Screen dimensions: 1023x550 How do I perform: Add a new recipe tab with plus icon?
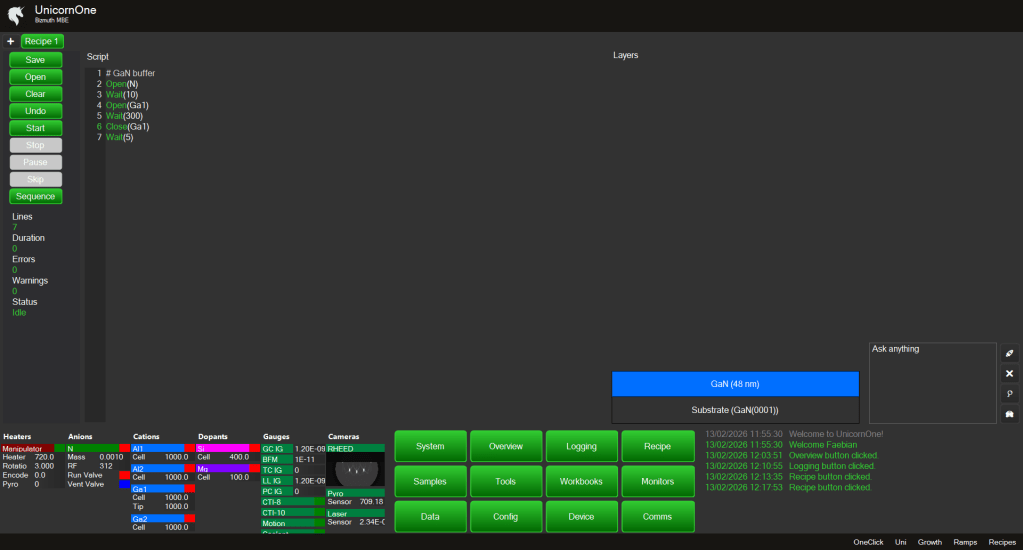pyautogui.click(x=10, y=42)
